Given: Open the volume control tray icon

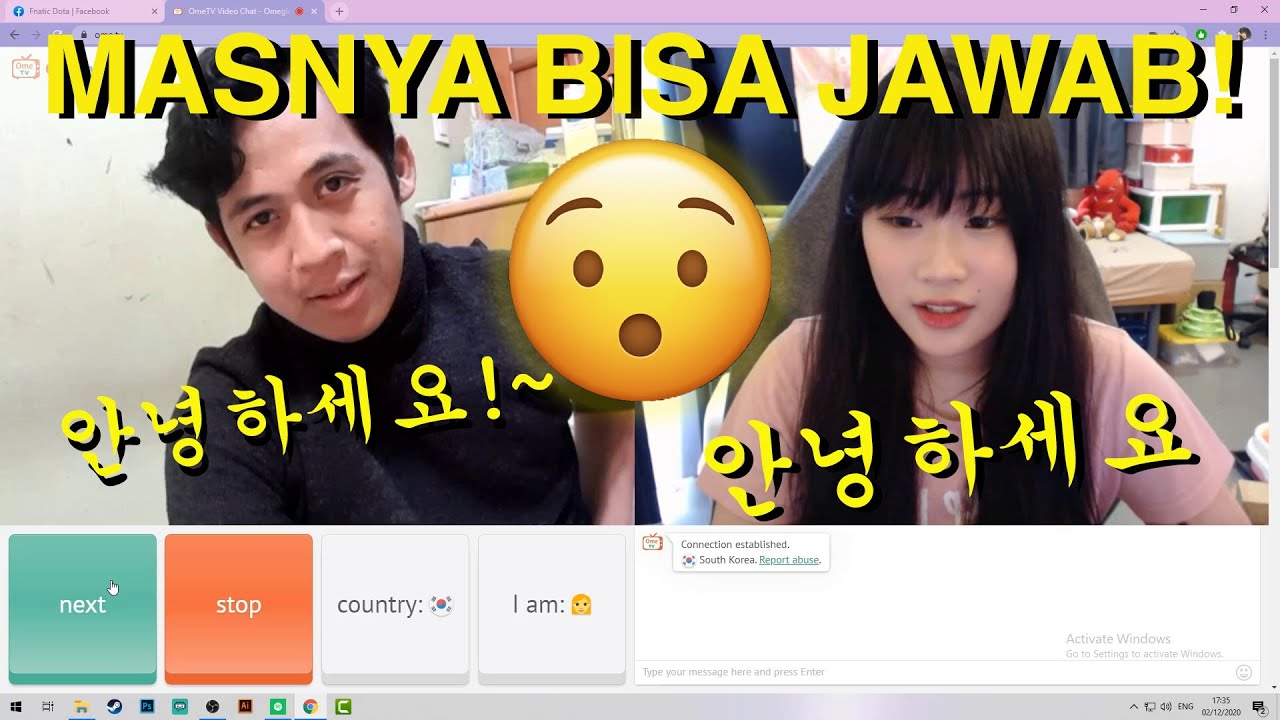Looking at the screenshot, I should point(1166,707).
